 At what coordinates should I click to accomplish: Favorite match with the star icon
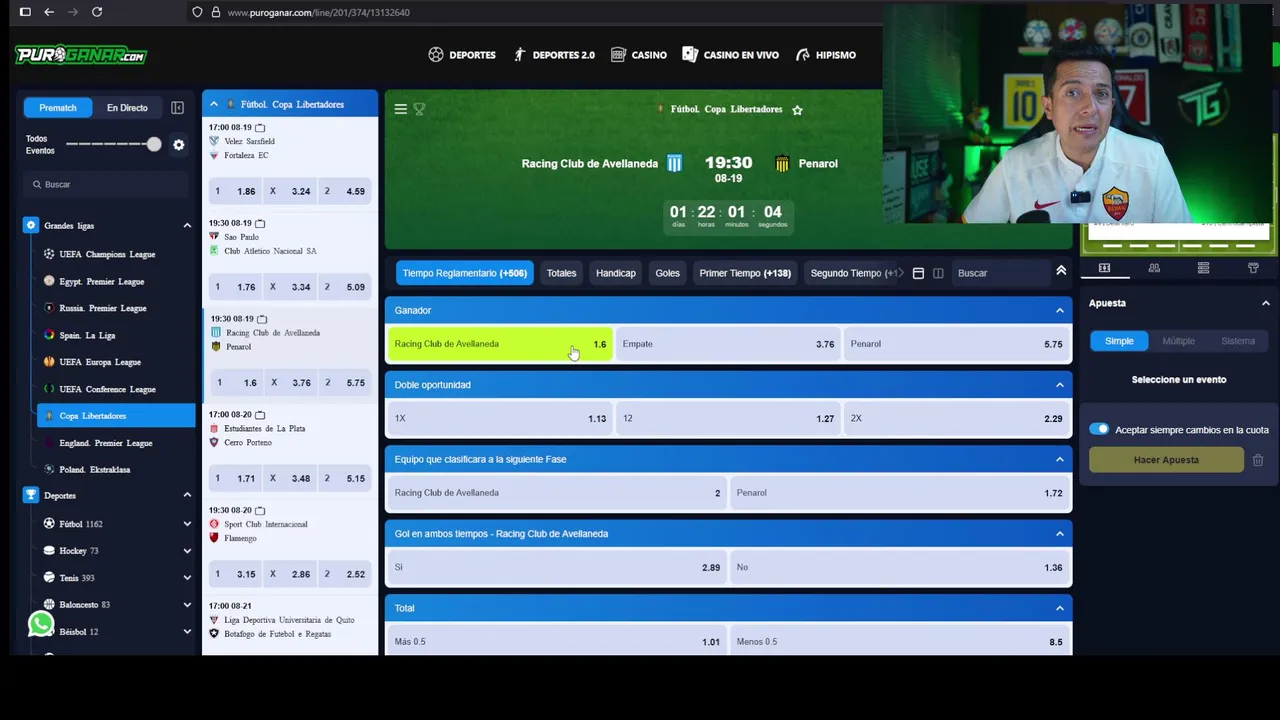[797, 110]
